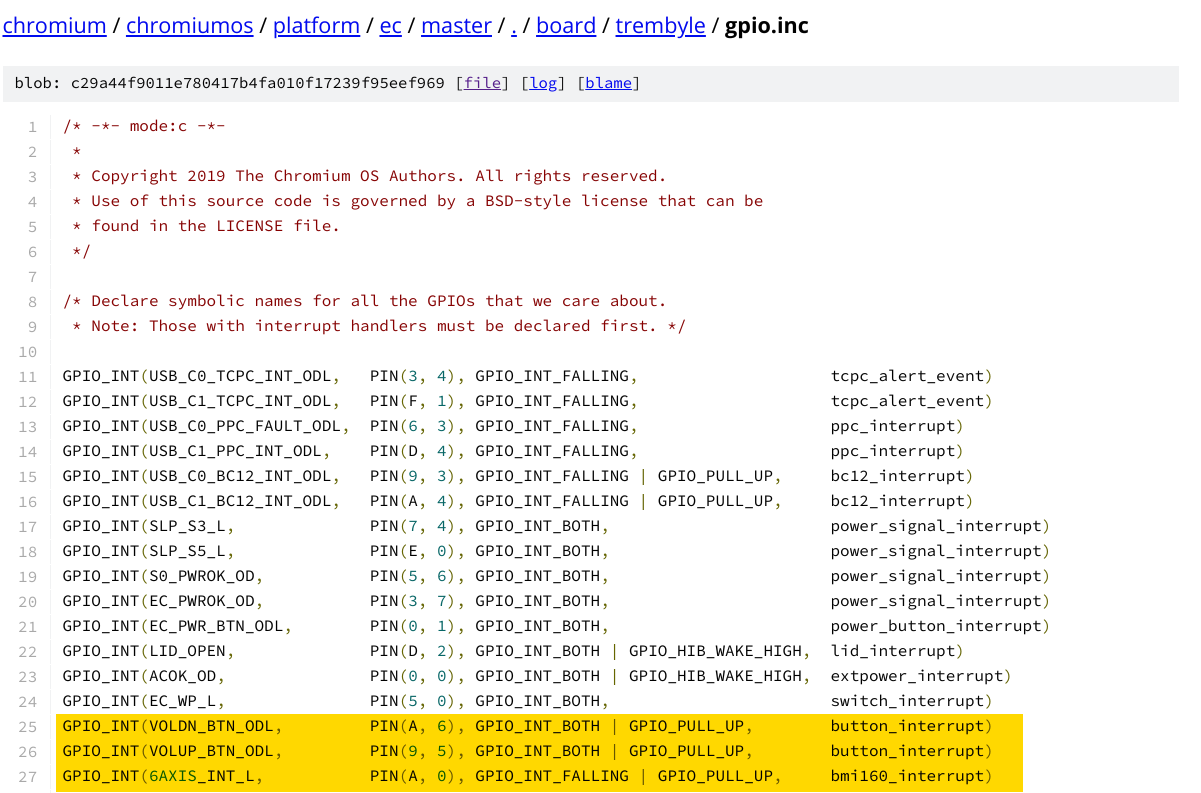Click GPIO_HIB_WAKE_HIGH flag on LID_OPEN line
The width and height of the screenshot is (1201, 793).
tap(715, 651)
